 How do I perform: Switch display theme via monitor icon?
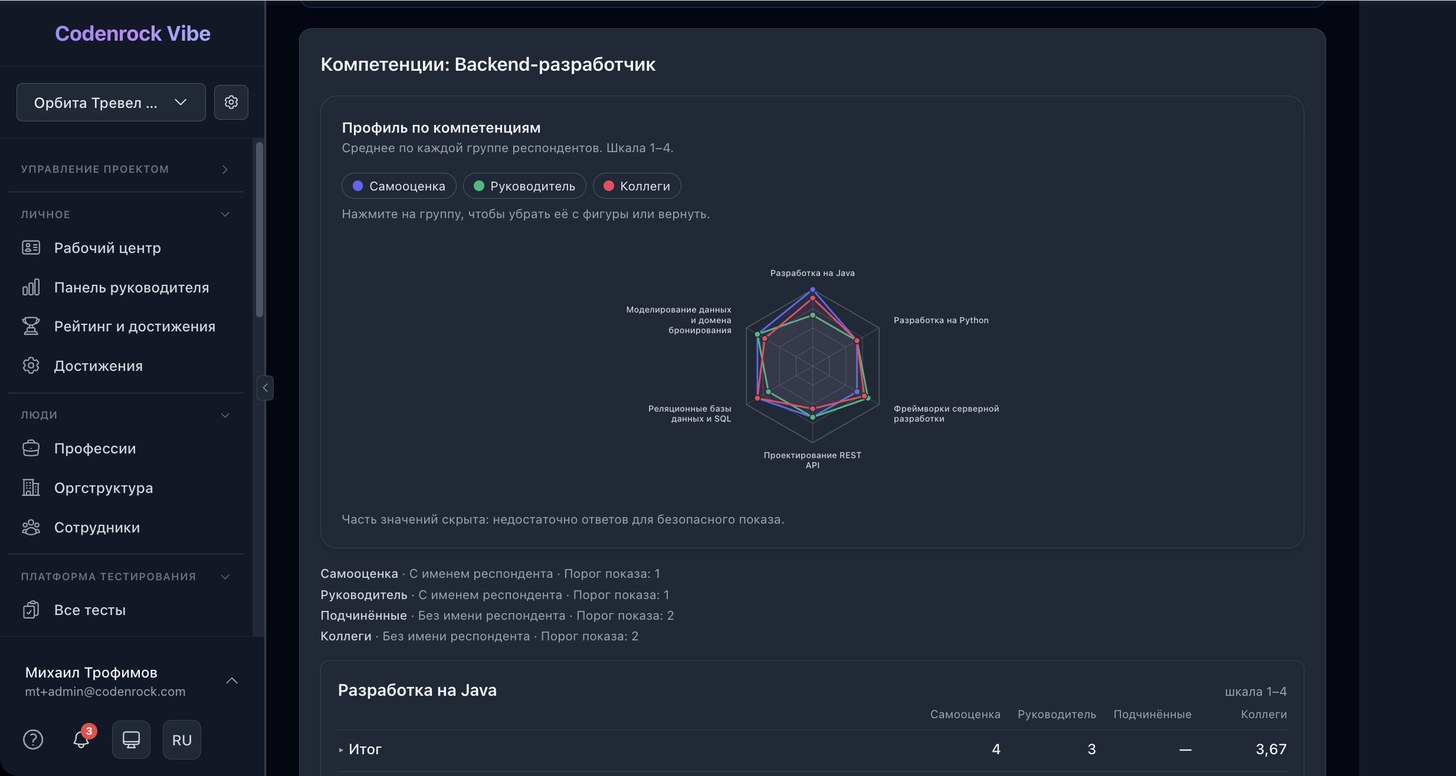tap(131, 740)
